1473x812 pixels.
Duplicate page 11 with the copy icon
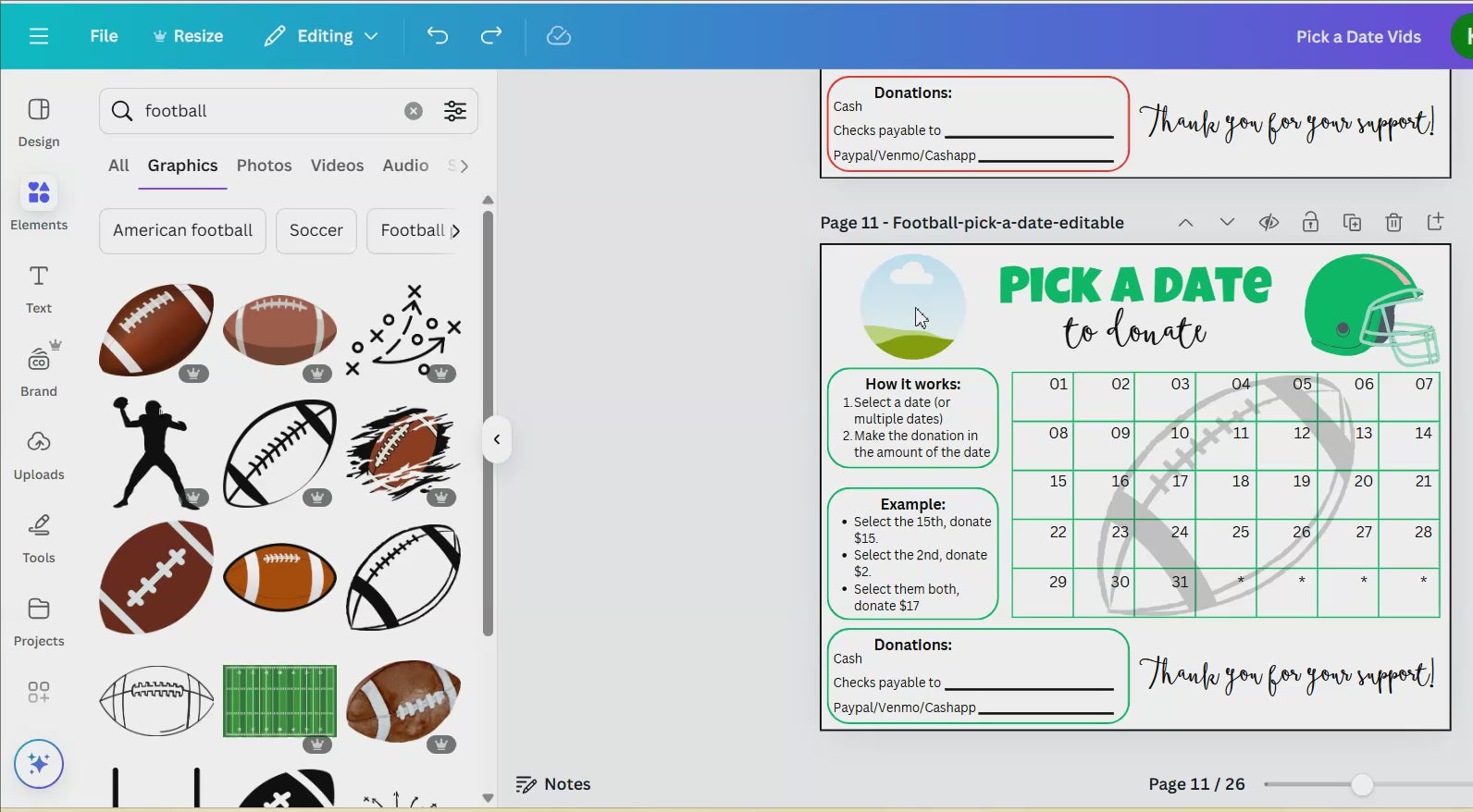click(x=1352, y=222)
